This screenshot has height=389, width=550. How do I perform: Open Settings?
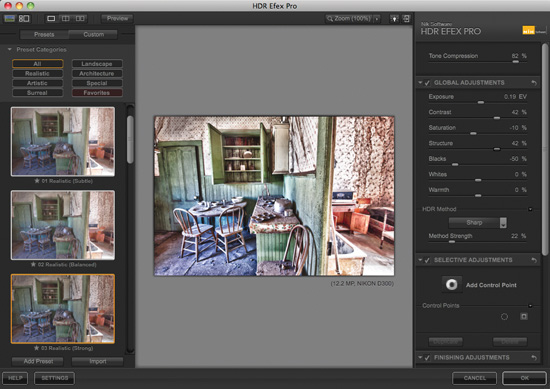54,378
